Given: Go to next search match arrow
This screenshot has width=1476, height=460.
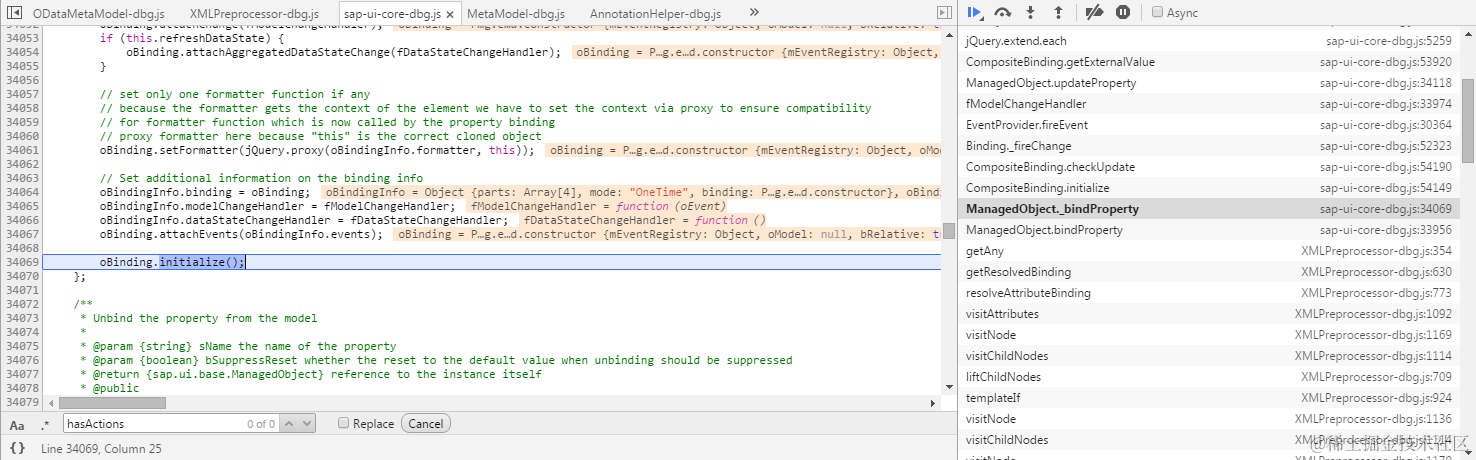Looking at the screenshot, I should pos(306,424).
